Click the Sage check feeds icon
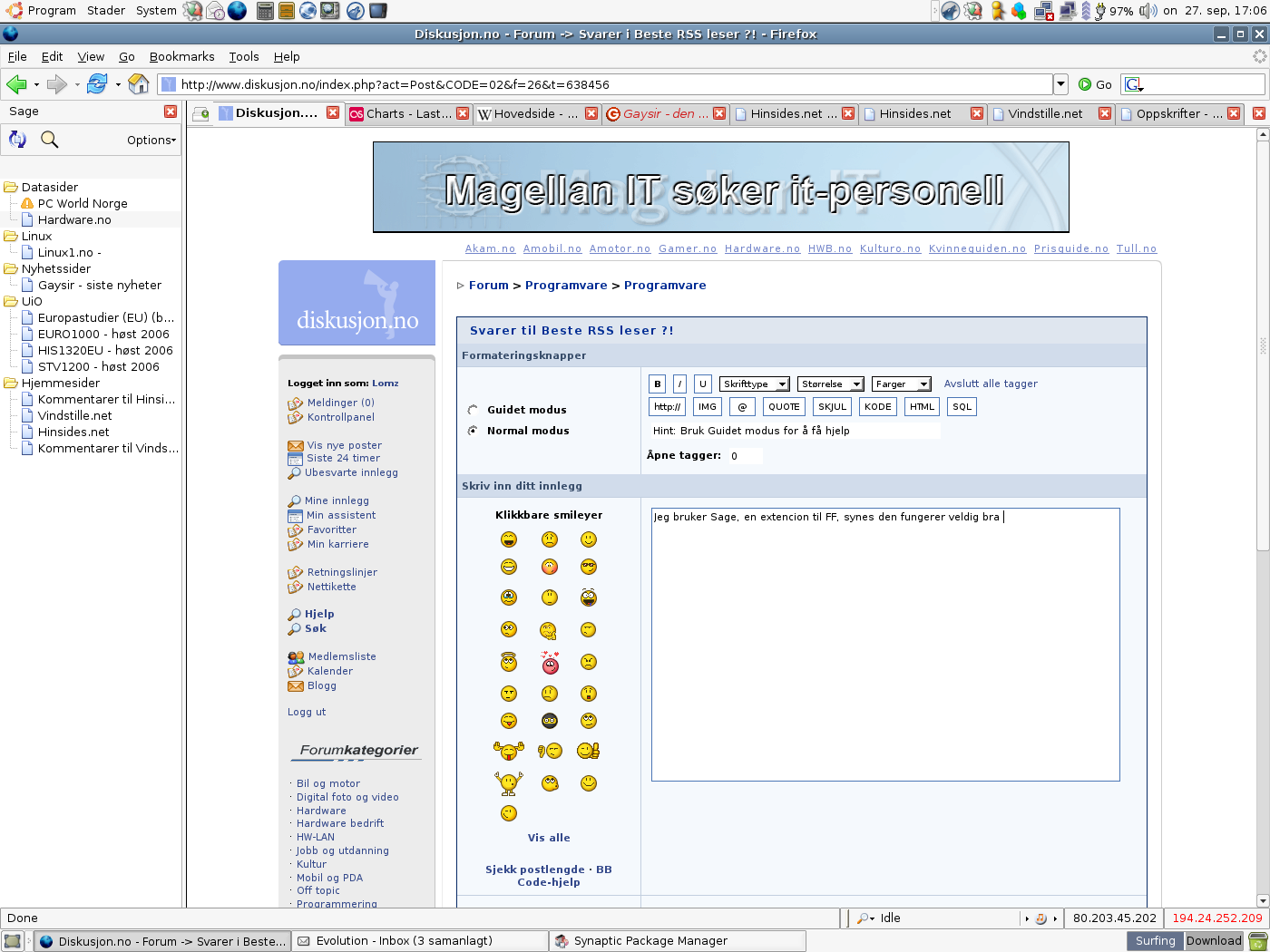Screen dimensions: 1270x952 coord(17,140)
